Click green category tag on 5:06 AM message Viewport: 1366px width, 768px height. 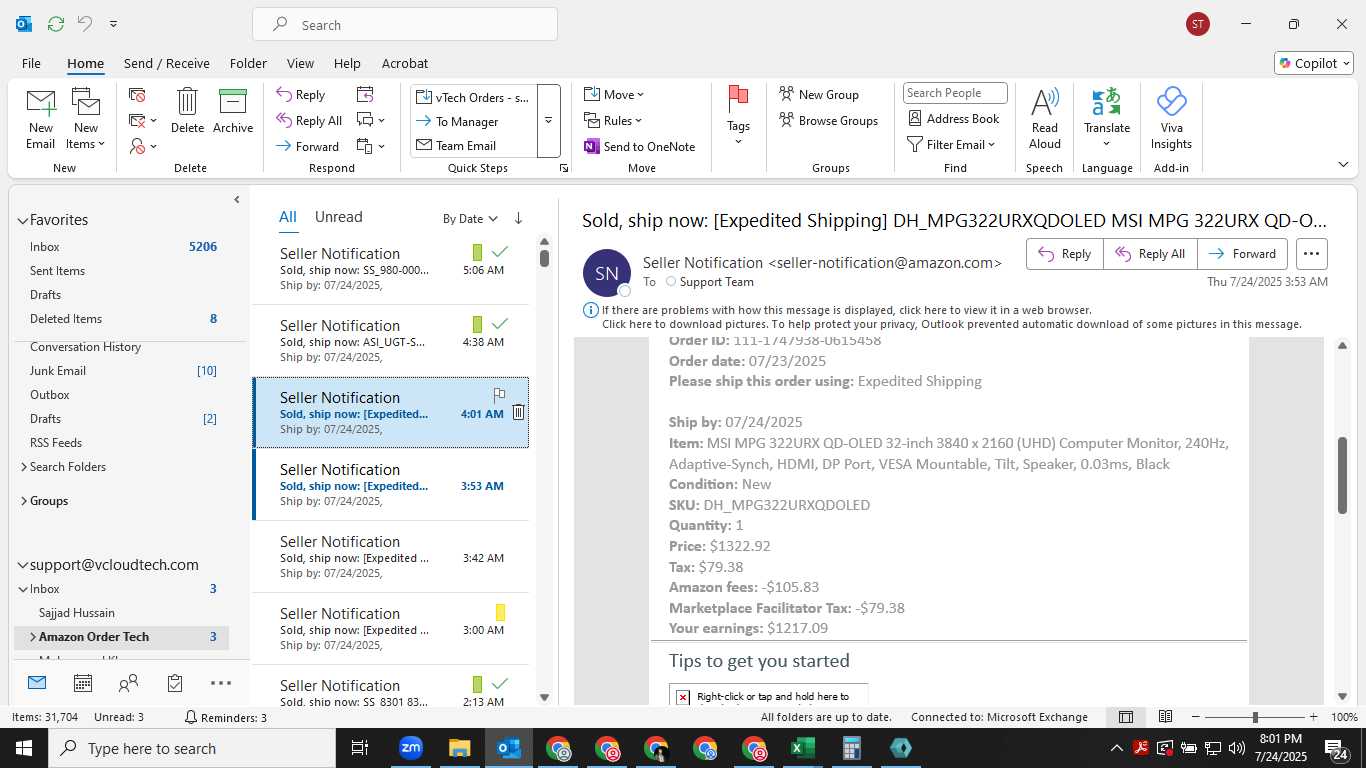pos(478,252)
